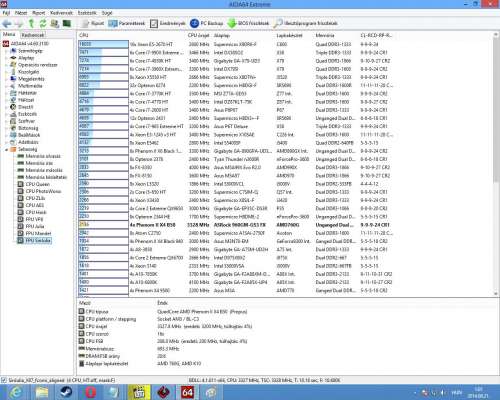The height and width of the screenshot is (400, 500).
Task: Select the Eszközök tree icon
Action: (x=13, y=114)
